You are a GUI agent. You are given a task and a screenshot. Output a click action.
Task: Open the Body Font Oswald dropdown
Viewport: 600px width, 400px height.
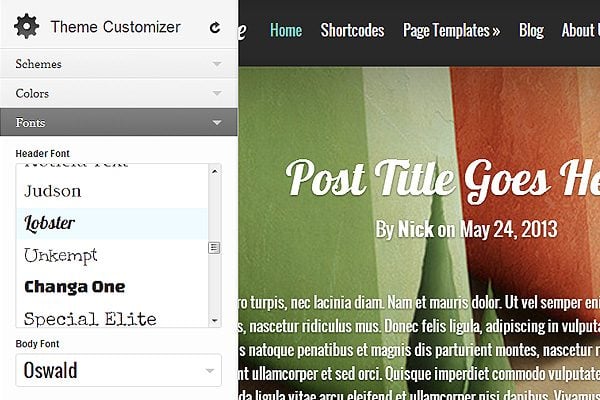[118, 370]
